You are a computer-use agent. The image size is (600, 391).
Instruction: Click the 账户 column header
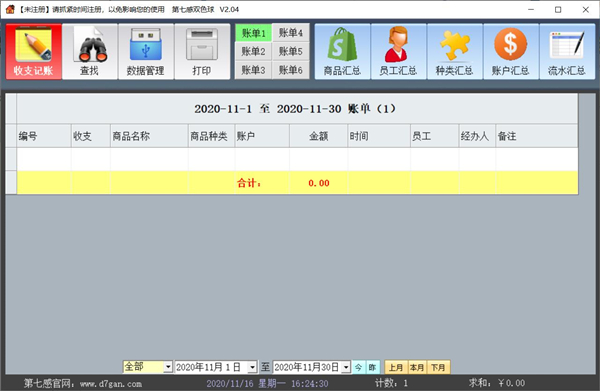262,136
